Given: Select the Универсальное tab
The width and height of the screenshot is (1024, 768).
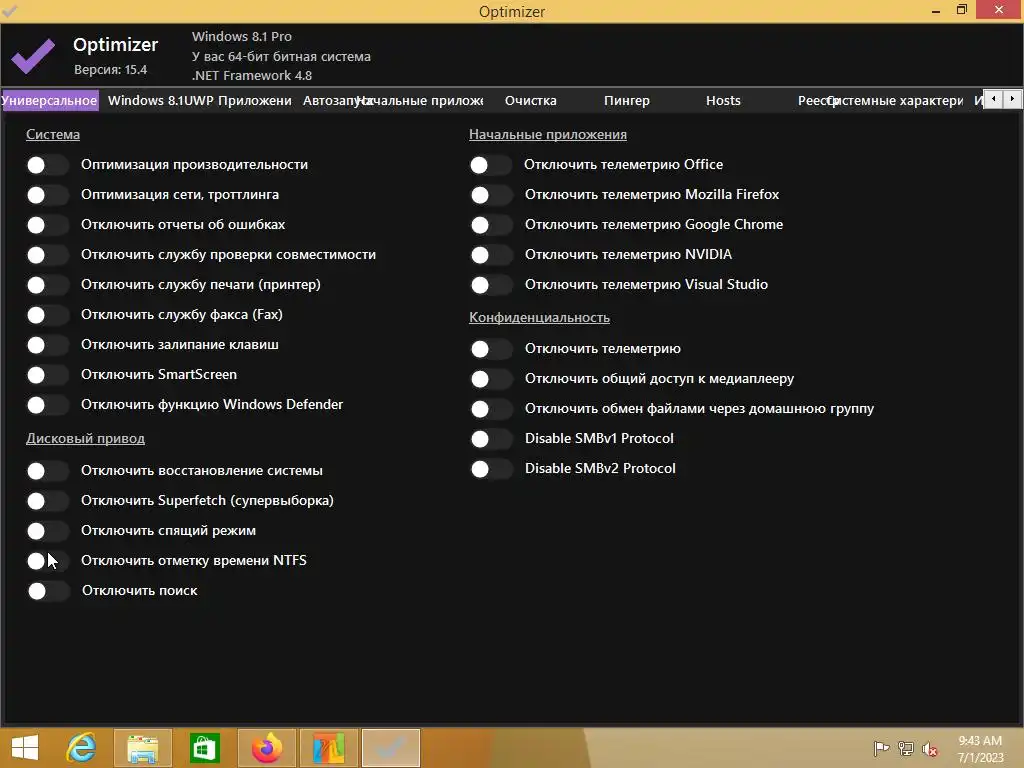Looking at the screenshot, I should [x=50, y=101].
